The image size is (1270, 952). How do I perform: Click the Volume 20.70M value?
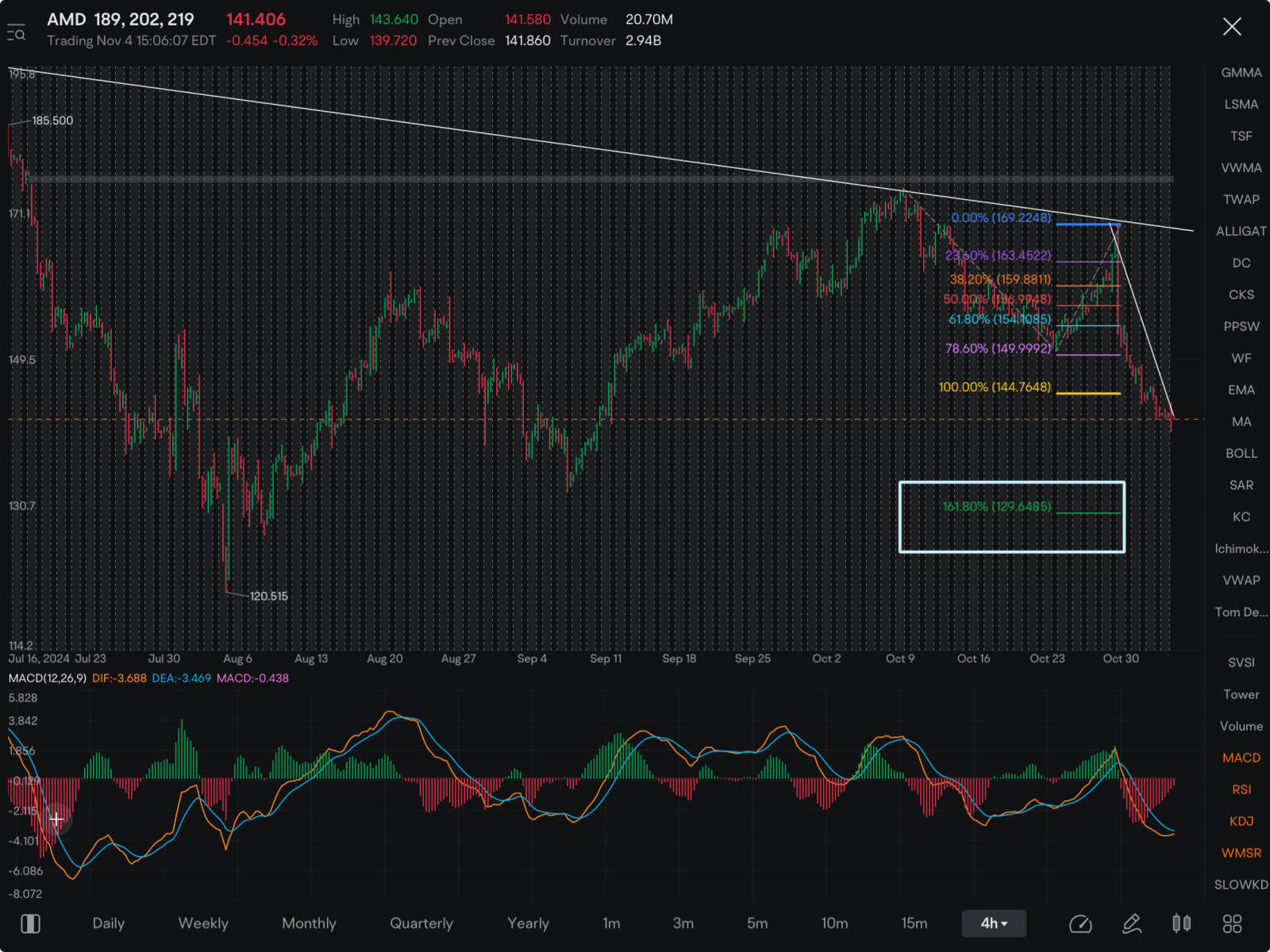(649, 19)
